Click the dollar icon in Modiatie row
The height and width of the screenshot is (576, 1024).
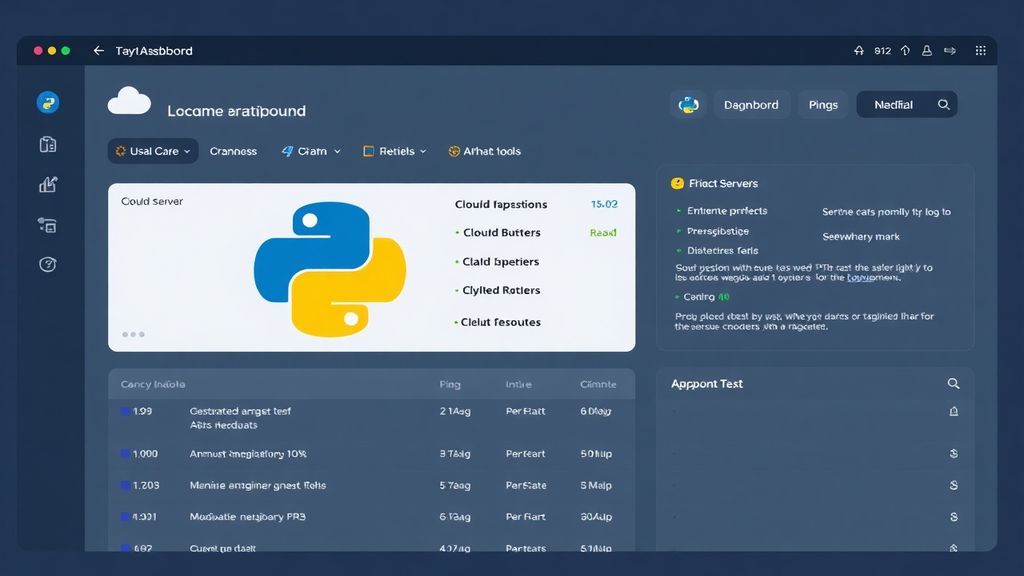pos(953,517)
